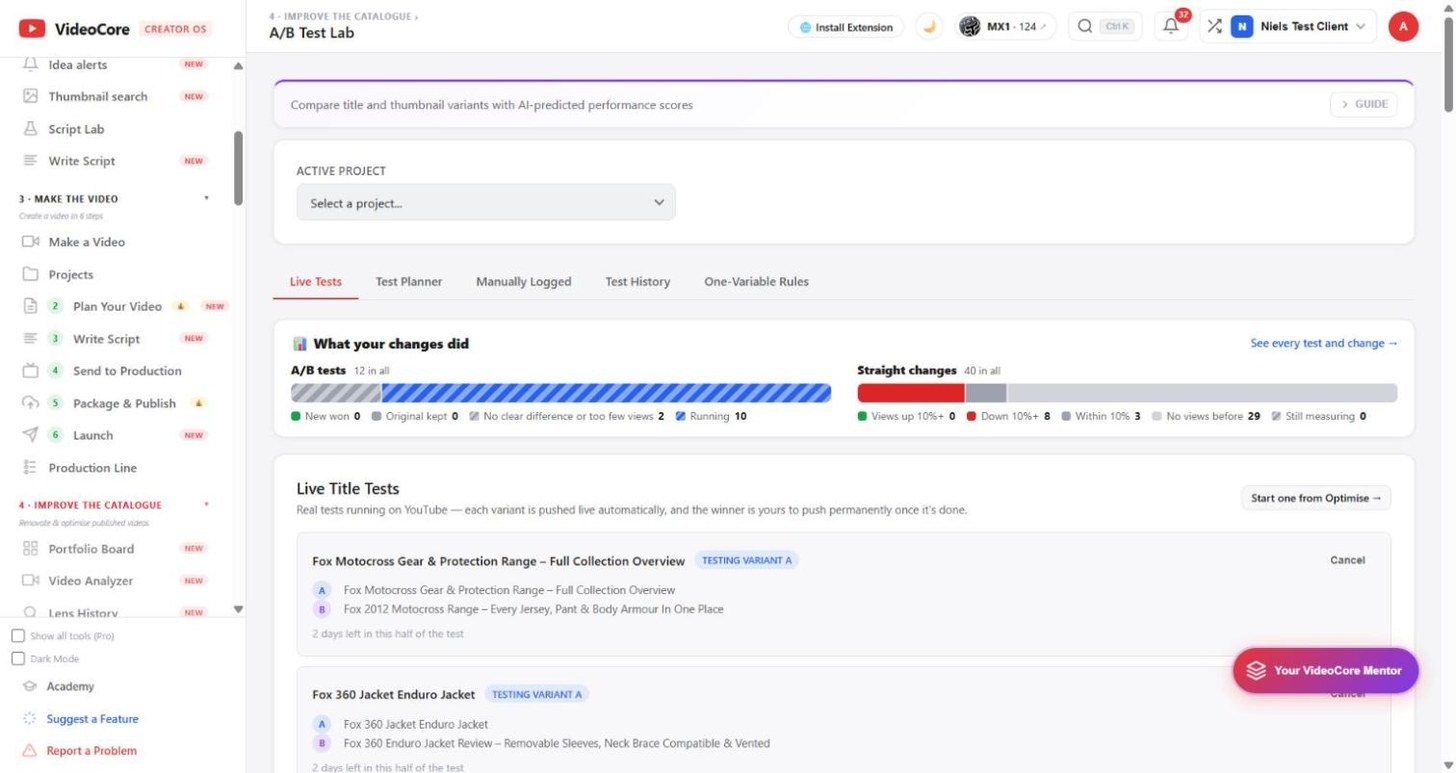Viewport: 1456px width, 773px height.
Task: Click the Thumbnail search image icon
Action: (x=30, y=96)
